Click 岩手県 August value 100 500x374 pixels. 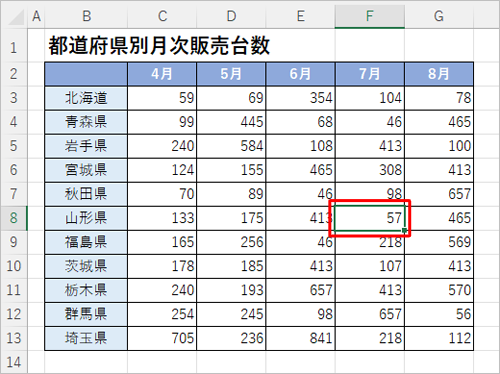click(439, 146)
